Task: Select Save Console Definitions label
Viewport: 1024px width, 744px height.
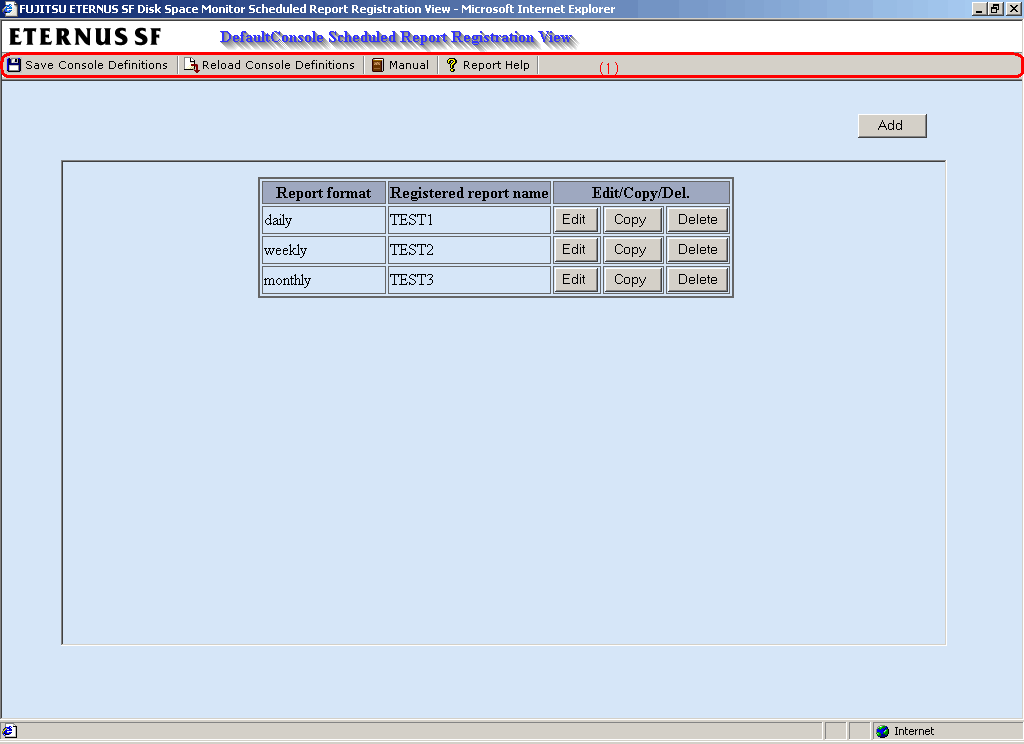Action: [x=97, y=65]
